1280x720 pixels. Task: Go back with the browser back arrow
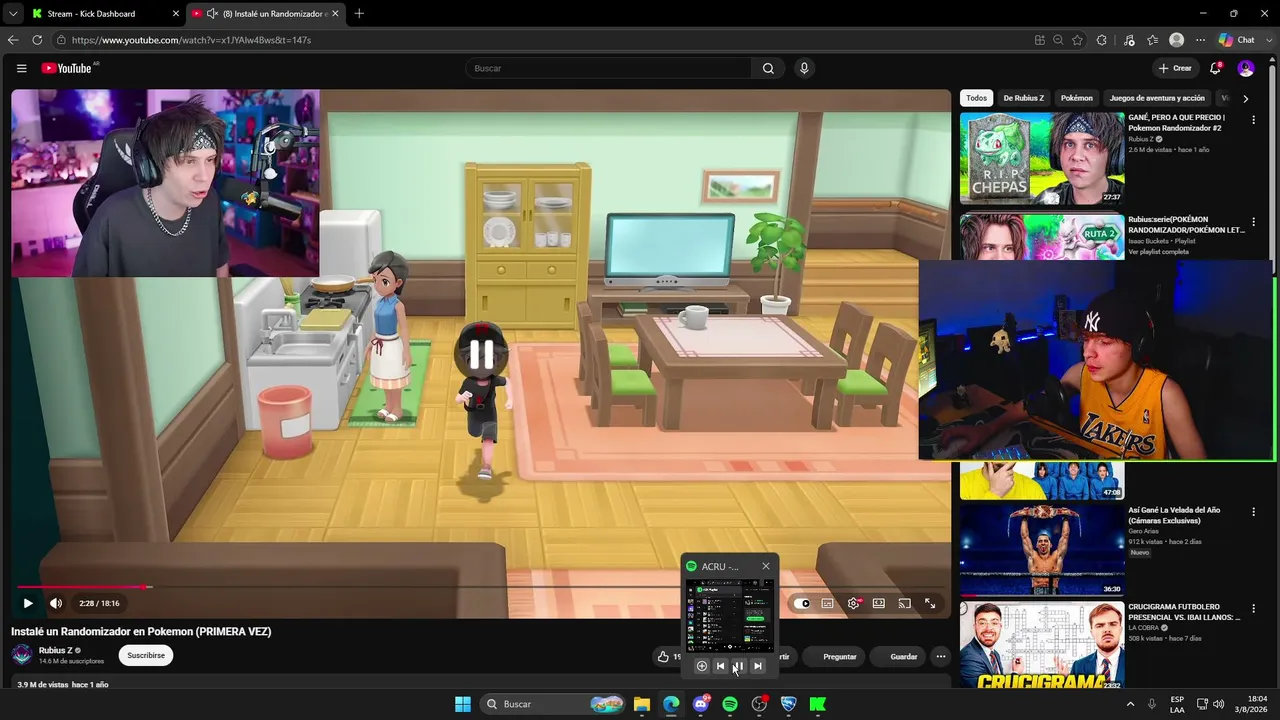tap(13, 40)
